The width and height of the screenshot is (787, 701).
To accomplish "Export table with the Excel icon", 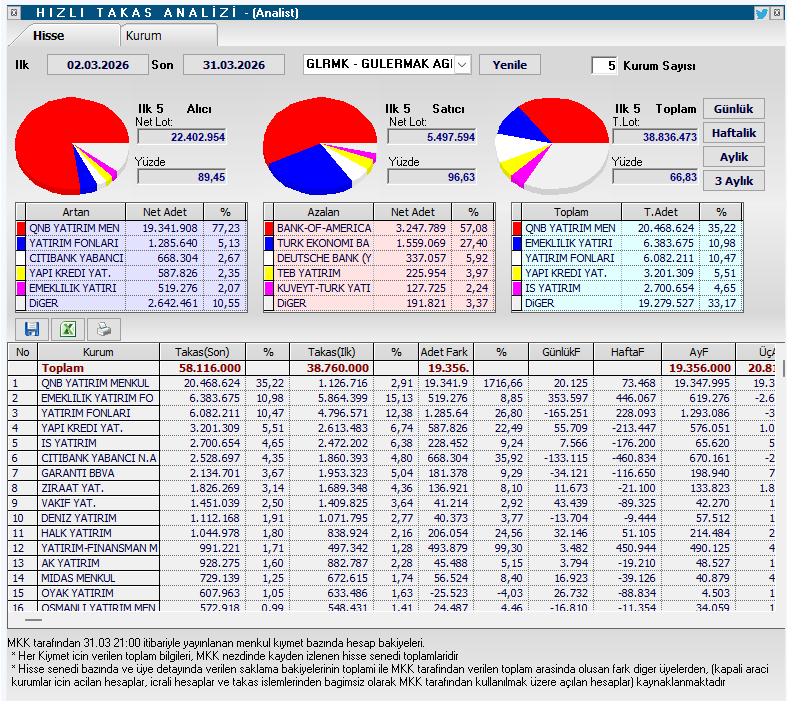I will pyautogui.click(x=68, y=329).
